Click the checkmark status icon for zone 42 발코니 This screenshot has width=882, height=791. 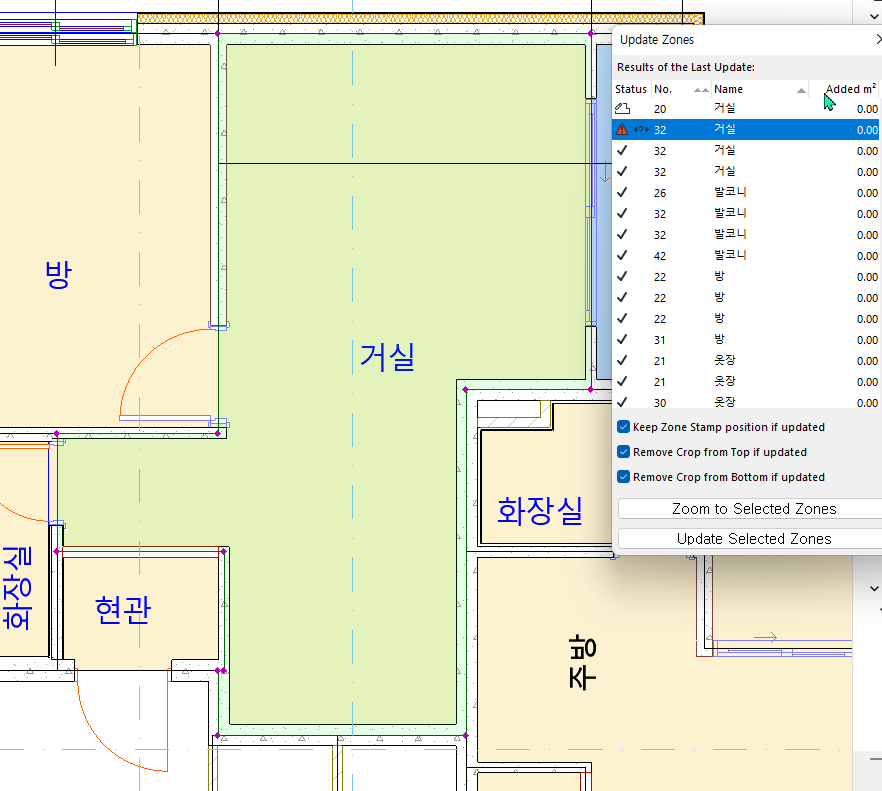pos(623,255)
